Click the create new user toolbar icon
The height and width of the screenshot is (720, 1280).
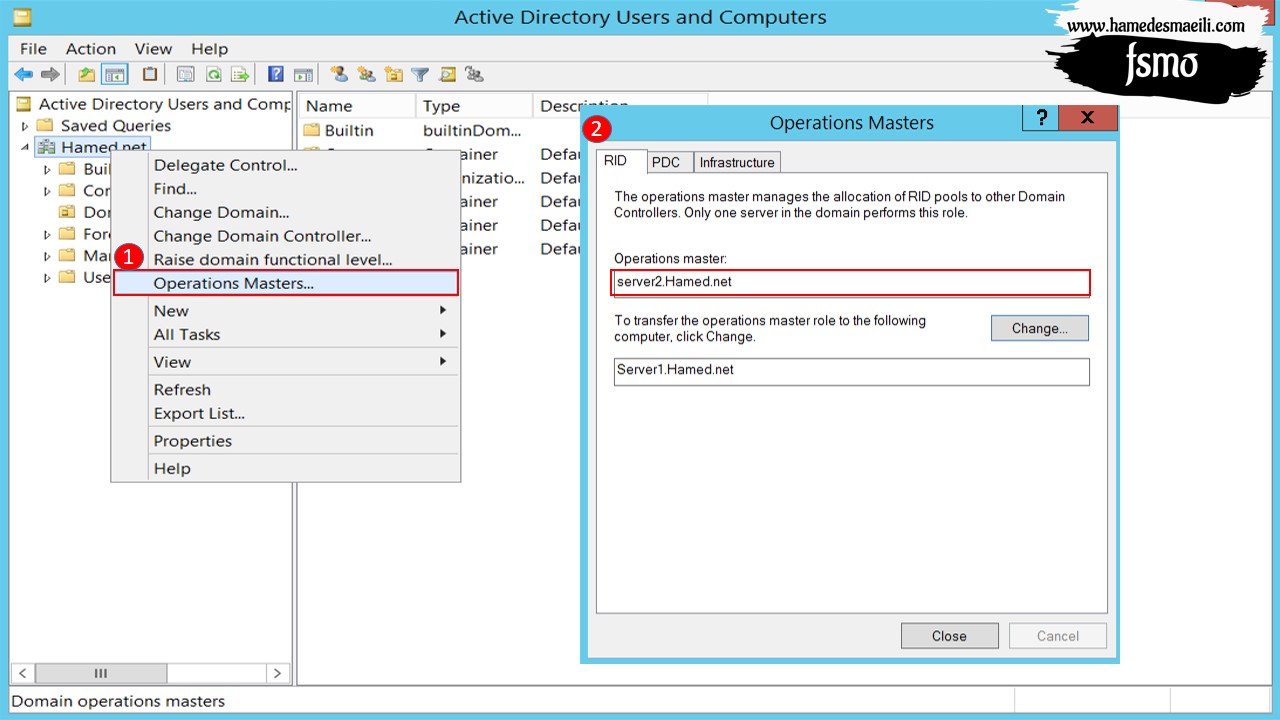[x=339, y=74]
